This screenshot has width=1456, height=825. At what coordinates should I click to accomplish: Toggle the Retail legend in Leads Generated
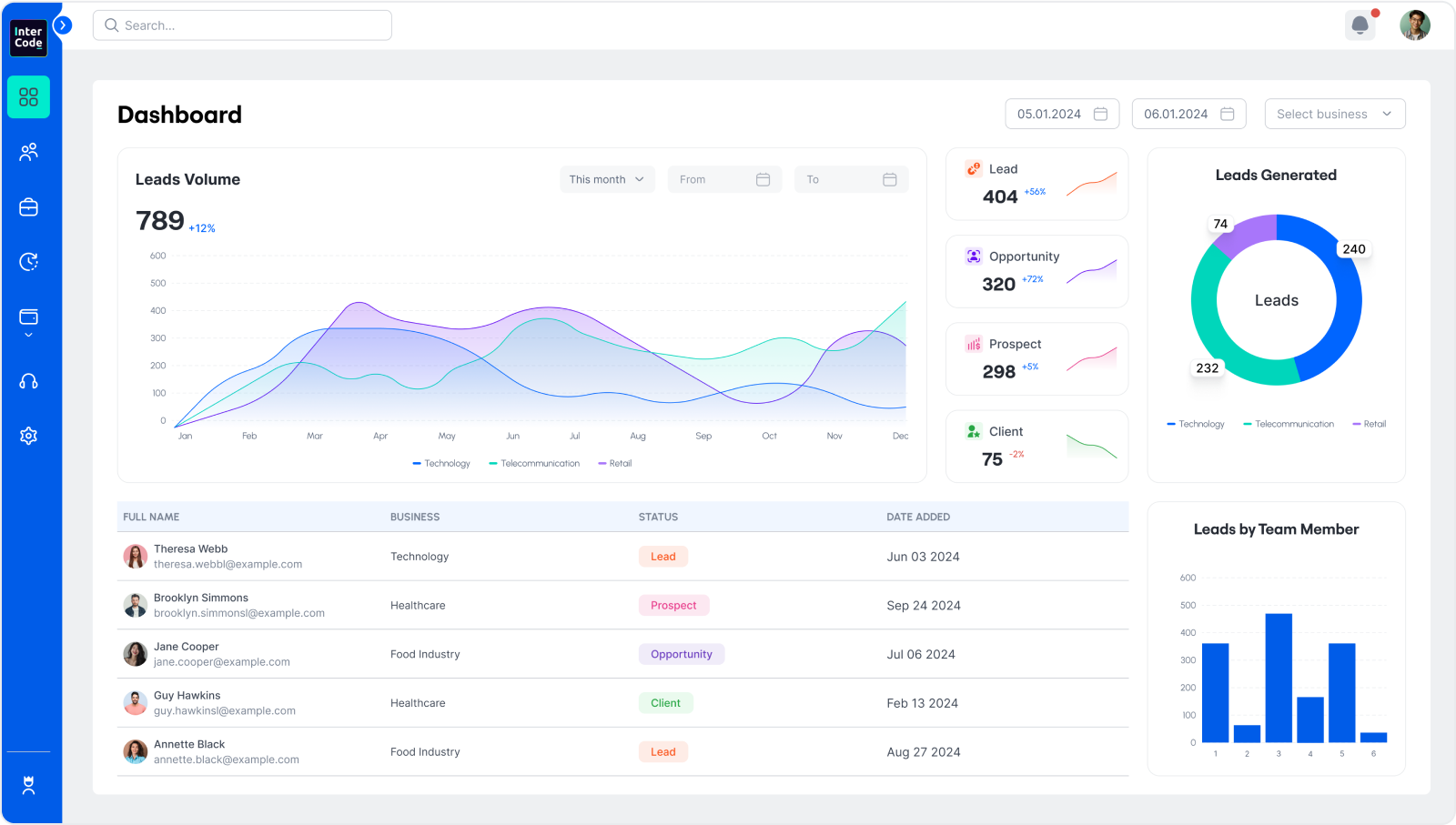(1369, 423)
